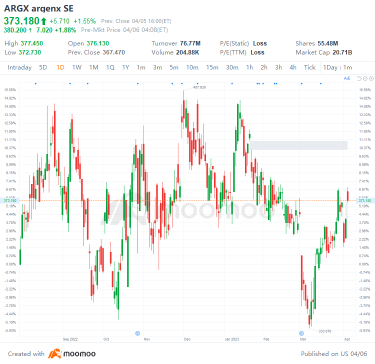This screenshot has width=375, height=364.
Task: Select the 2h interval tab
Action: [x=264, y=67]
